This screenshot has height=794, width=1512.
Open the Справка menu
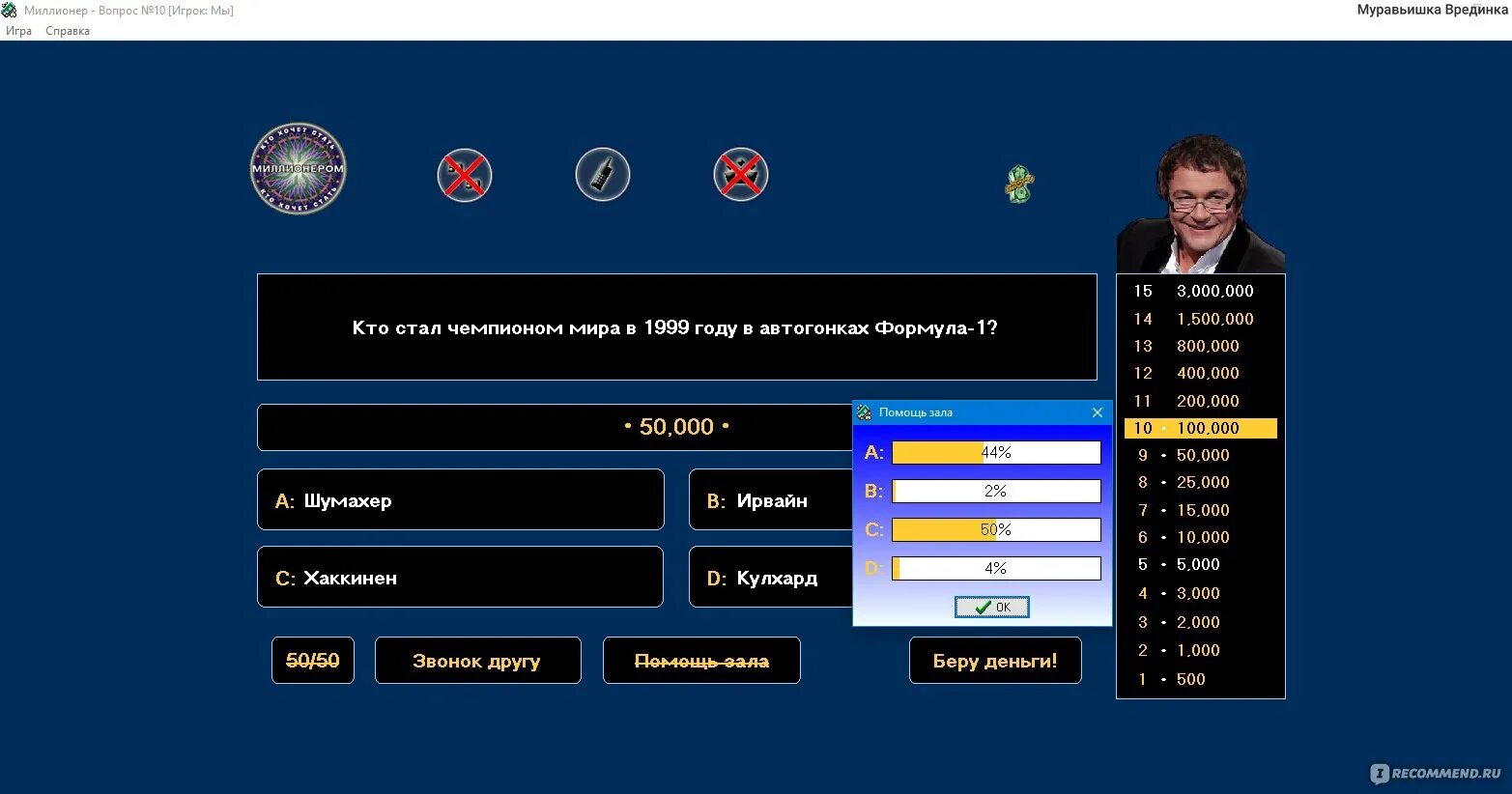click(68, 31)
